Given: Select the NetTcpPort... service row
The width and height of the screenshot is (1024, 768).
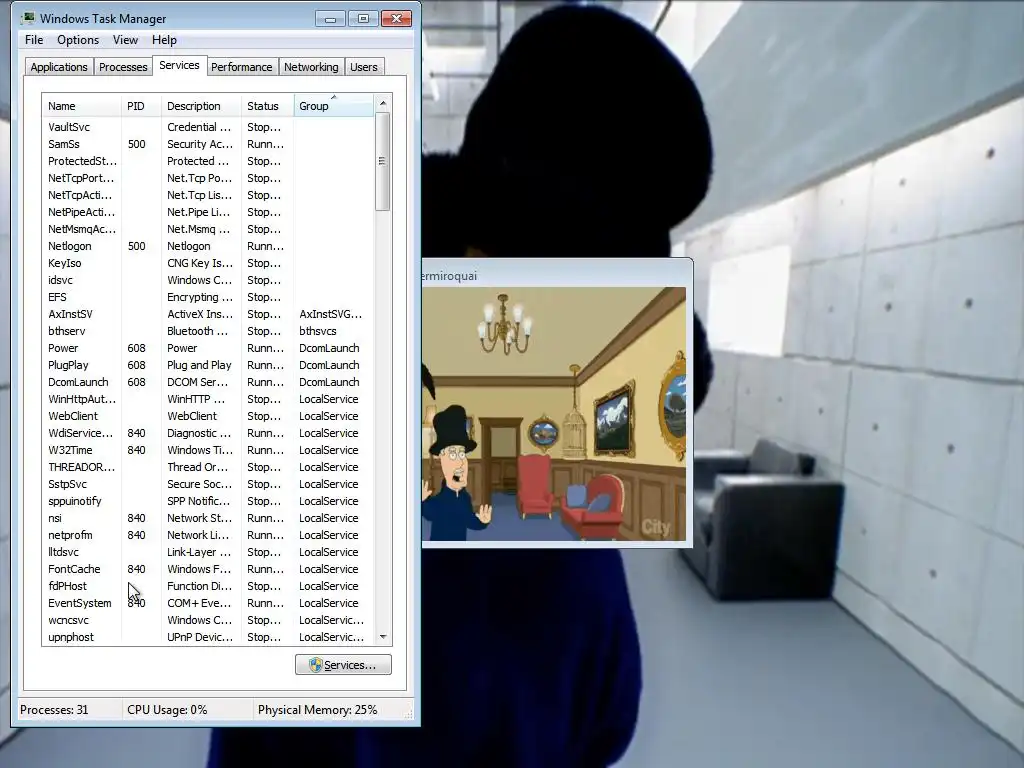Looking at the screenshot, I should coord(208,178).
